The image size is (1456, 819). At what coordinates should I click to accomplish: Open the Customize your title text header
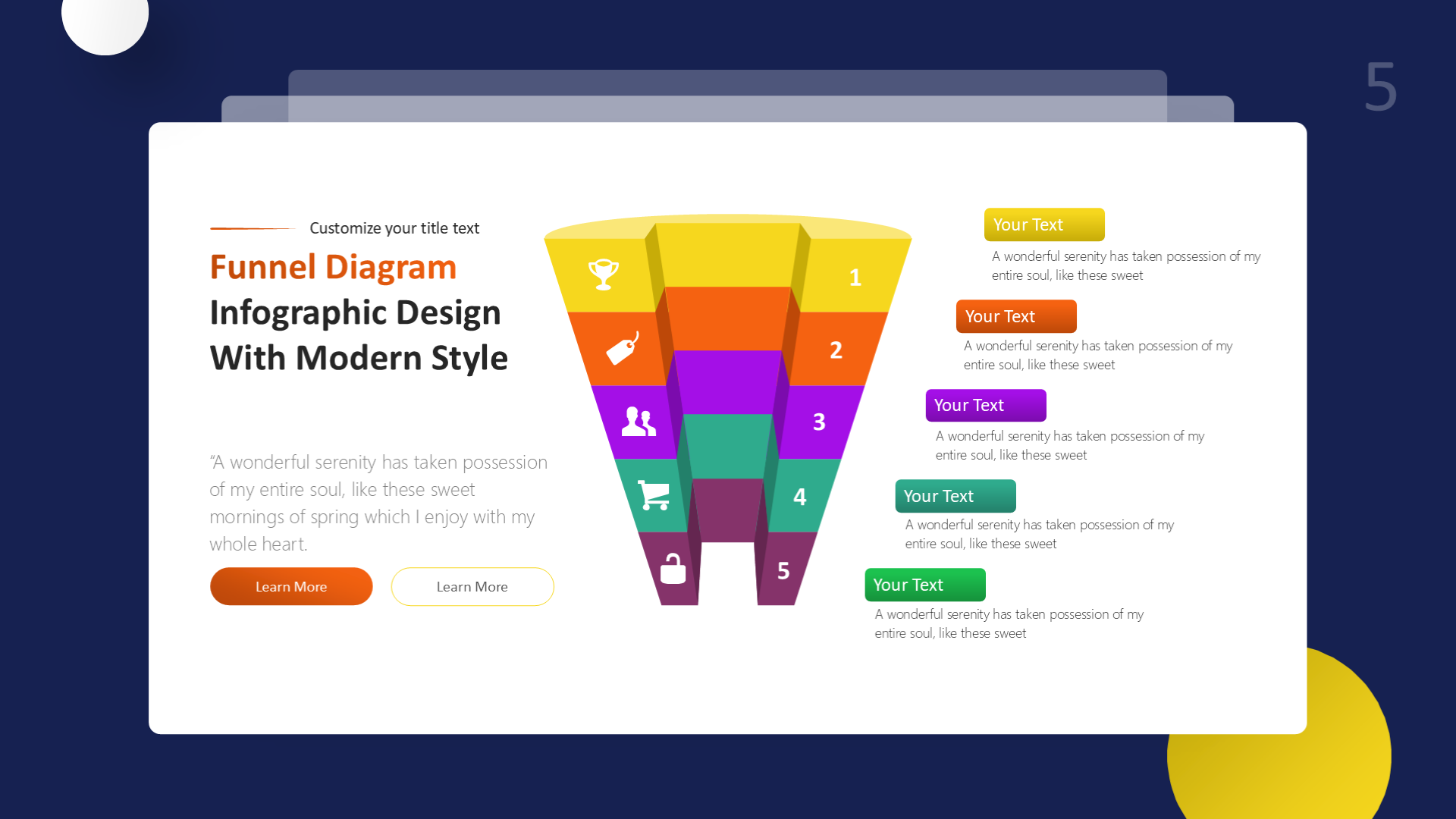(x=394, y=227)
